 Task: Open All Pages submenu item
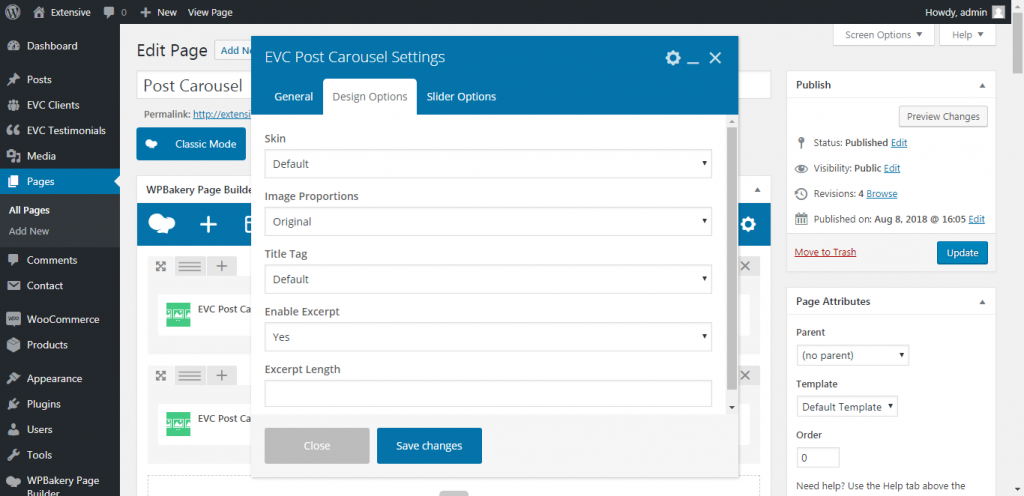[x=29, y=211]
